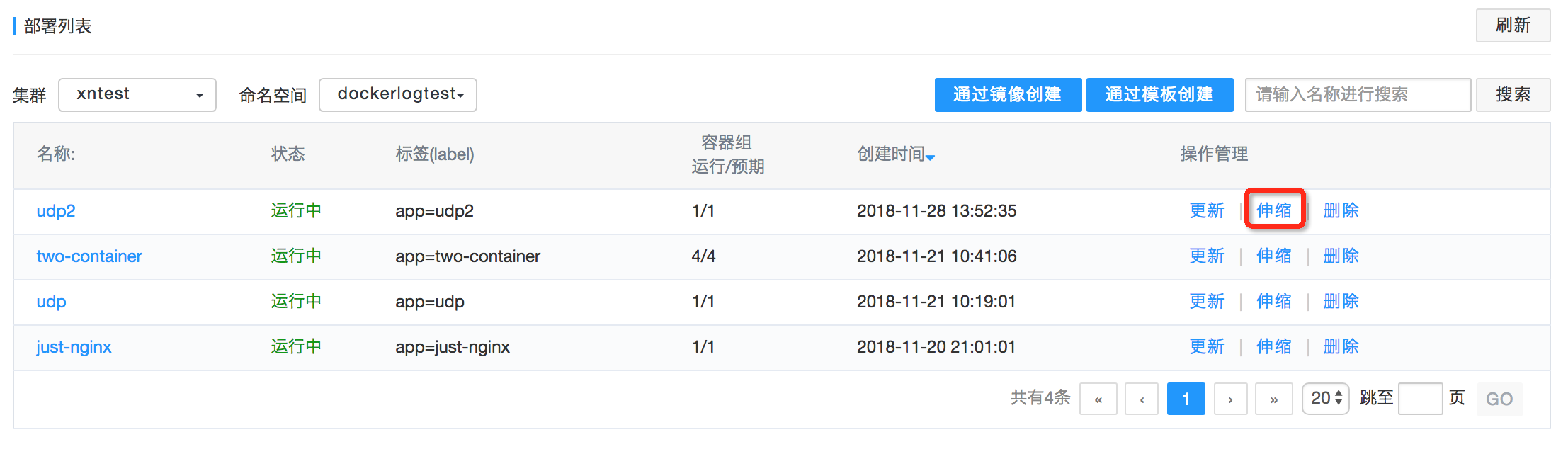This screenshot has height=459, width=1568.
Task: Open the udp2 deployment details
Action: coord(55,210)
